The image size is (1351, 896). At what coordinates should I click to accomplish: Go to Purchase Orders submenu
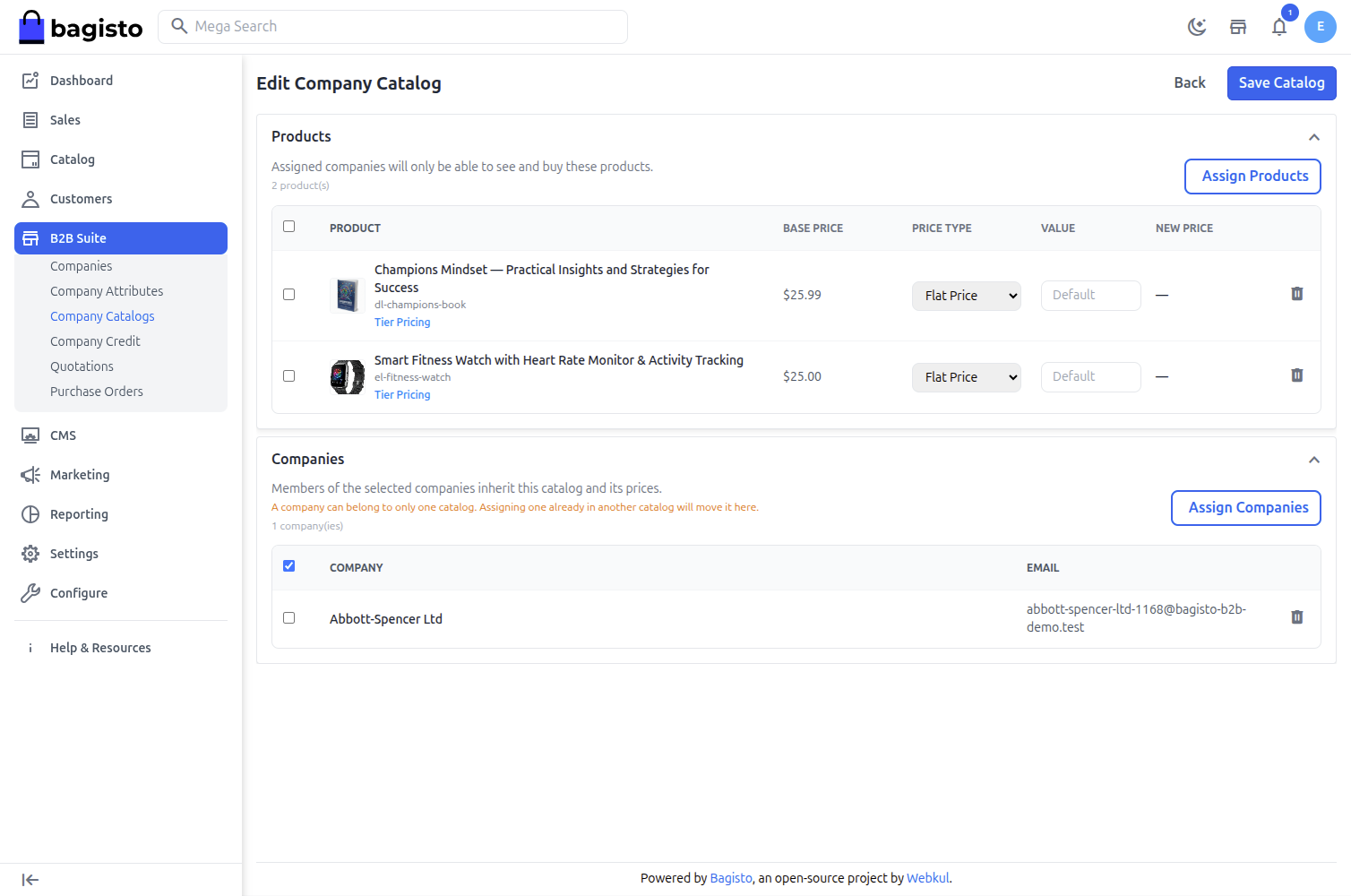[97, 392]
